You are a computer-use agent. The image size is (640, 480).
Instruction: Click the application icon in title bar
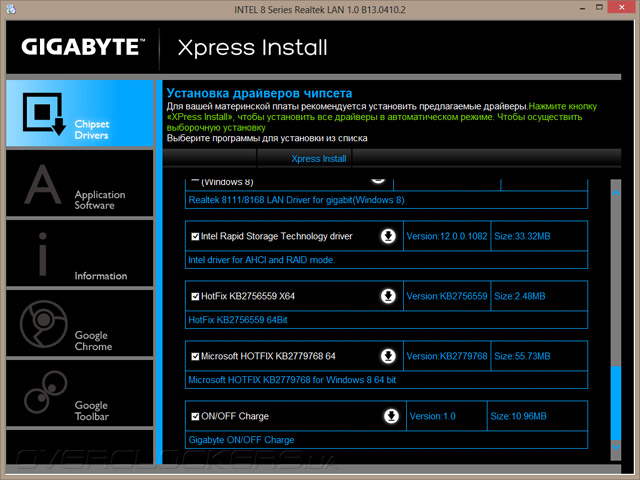click(11, 9)
